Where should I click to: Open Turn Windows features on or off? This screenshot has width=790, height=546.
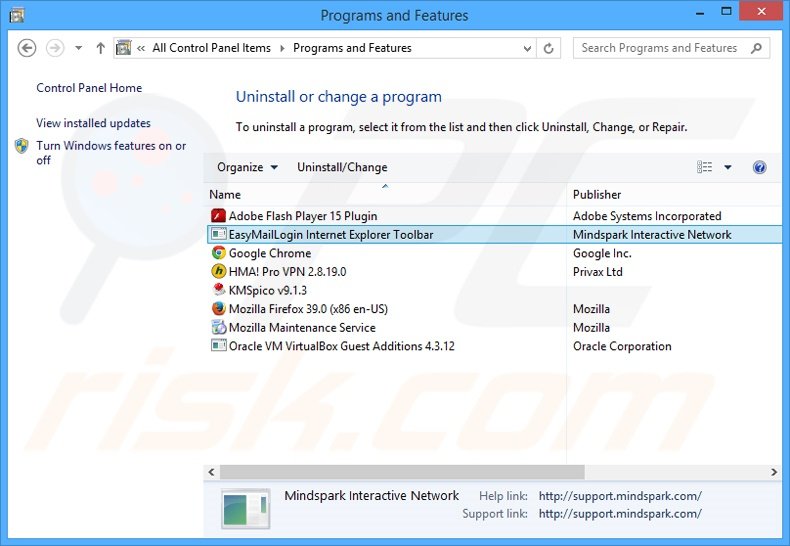click(111, 153)
